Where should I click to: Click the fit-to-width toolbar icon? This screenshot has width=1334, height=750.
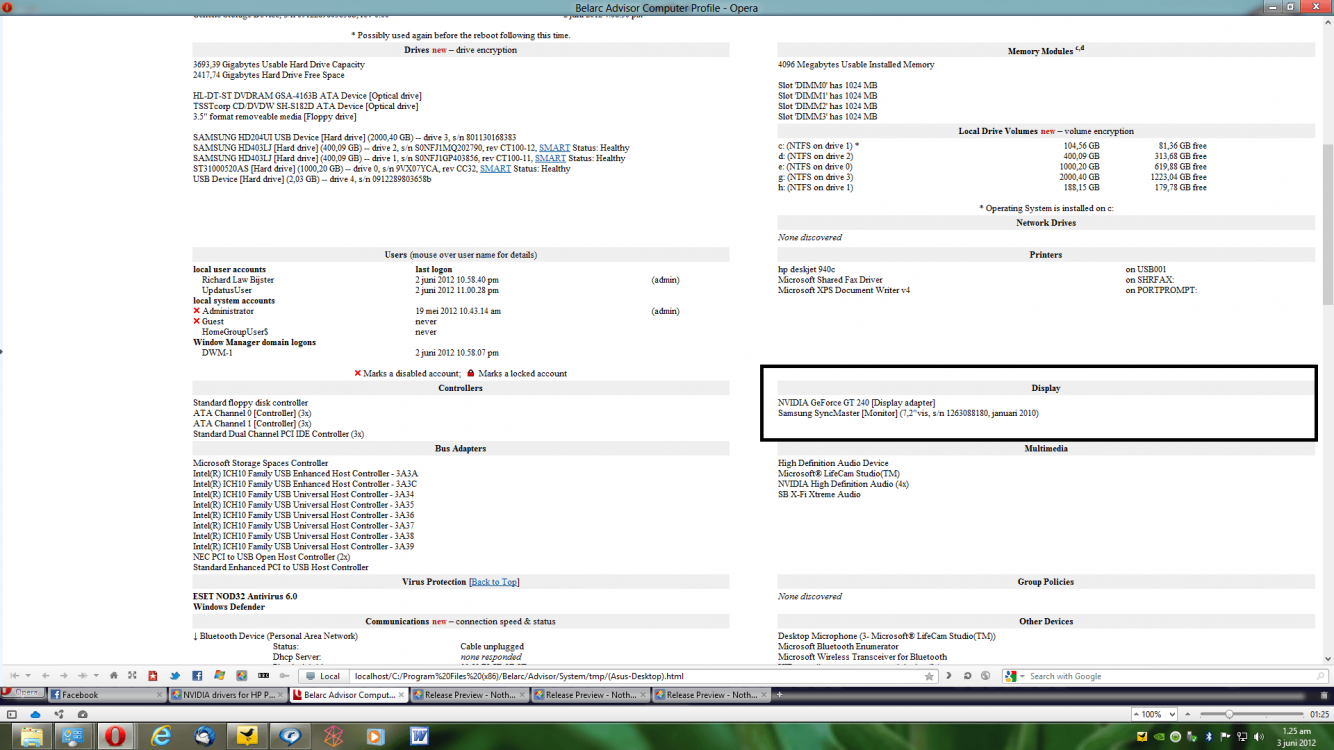(x=132, y=676)
